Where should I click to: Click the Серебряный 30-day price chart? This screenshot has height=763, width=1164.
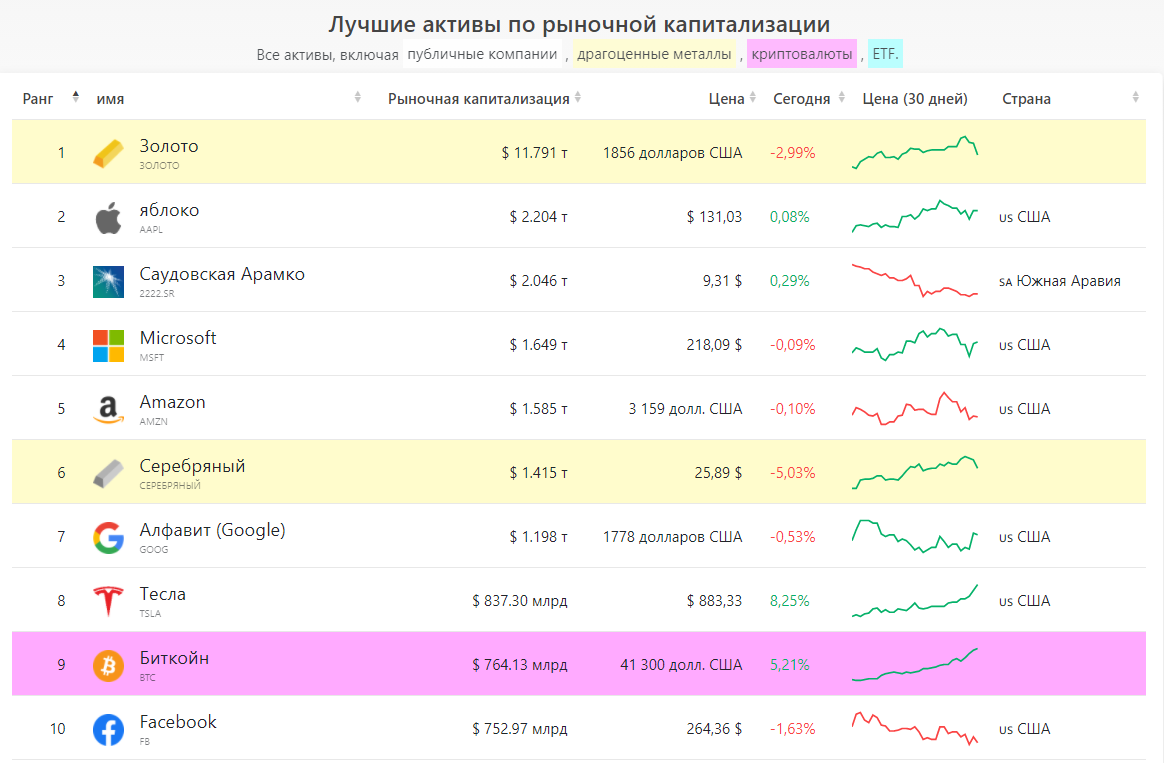[915, 473]
